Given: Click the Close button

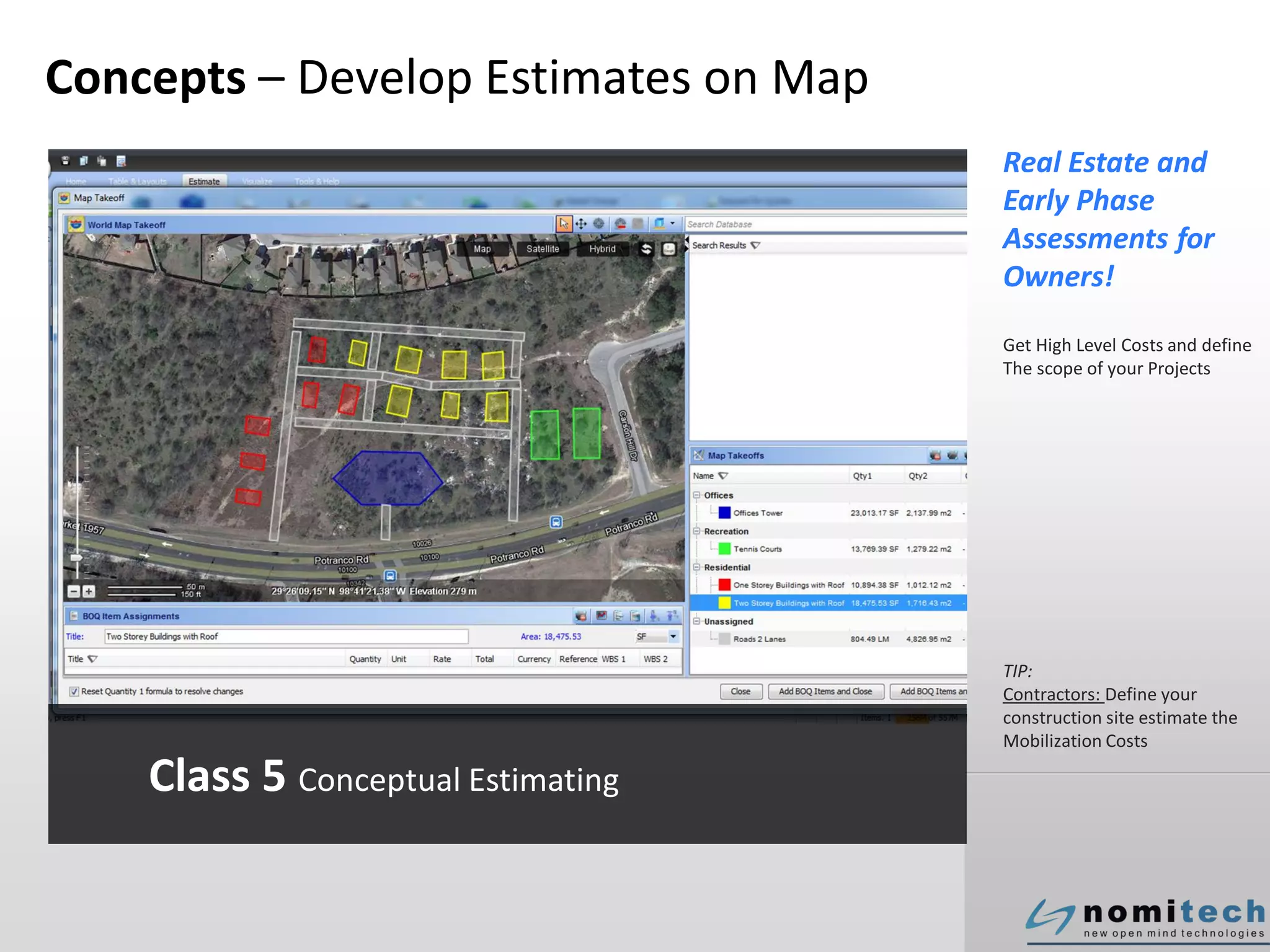Looking at the screenshot, I should coord(740,691).
